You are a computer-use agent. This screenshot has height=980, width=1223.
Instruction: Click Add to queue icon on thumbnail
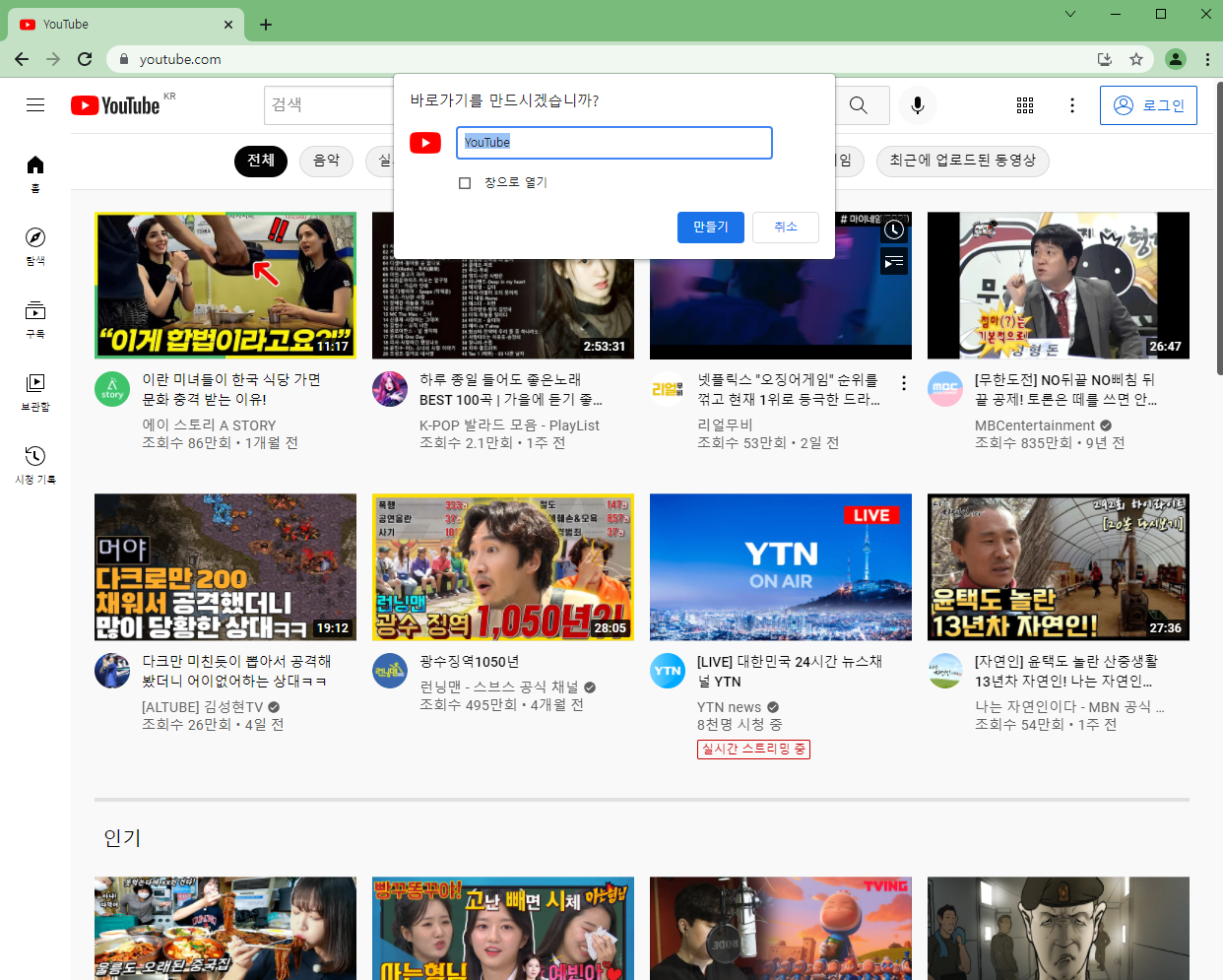pos(894,262)
